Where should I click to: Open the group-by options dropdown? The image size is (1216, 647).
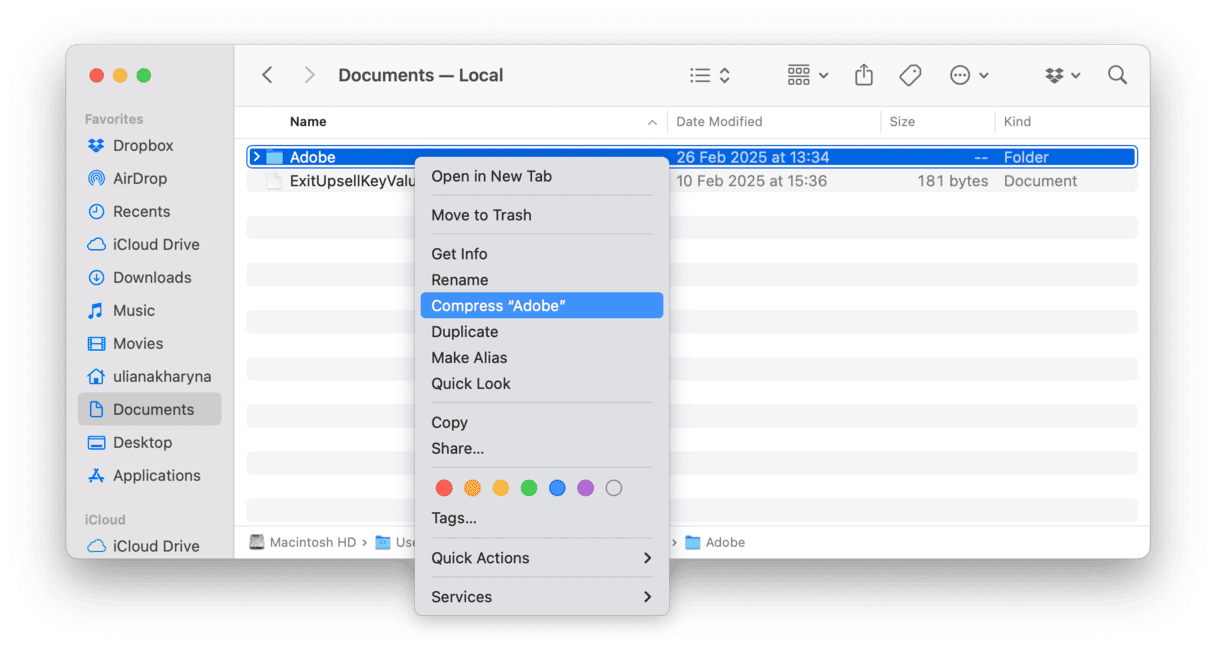point(807,75)
